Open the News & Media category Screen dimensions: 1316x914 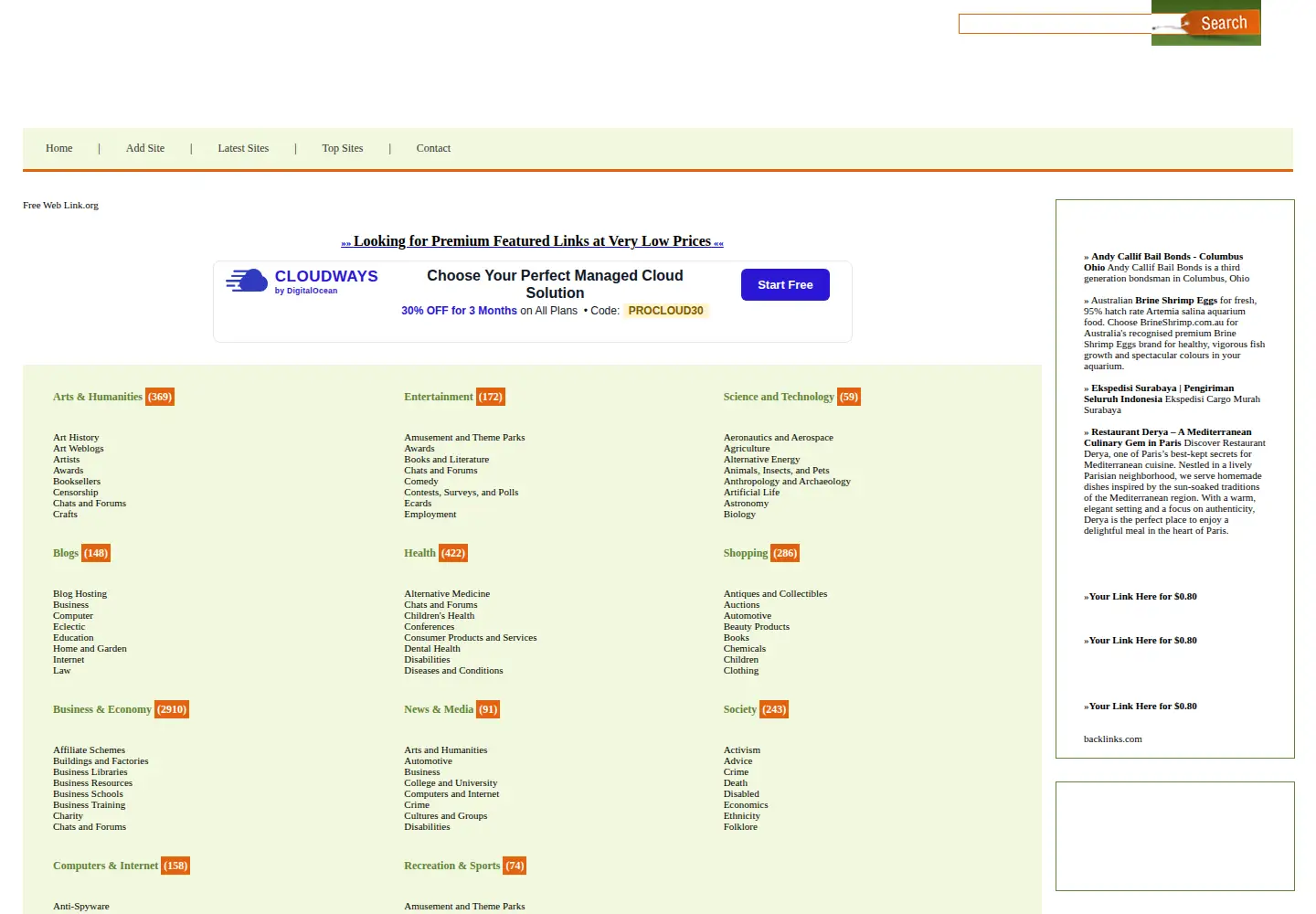(439, 709)
